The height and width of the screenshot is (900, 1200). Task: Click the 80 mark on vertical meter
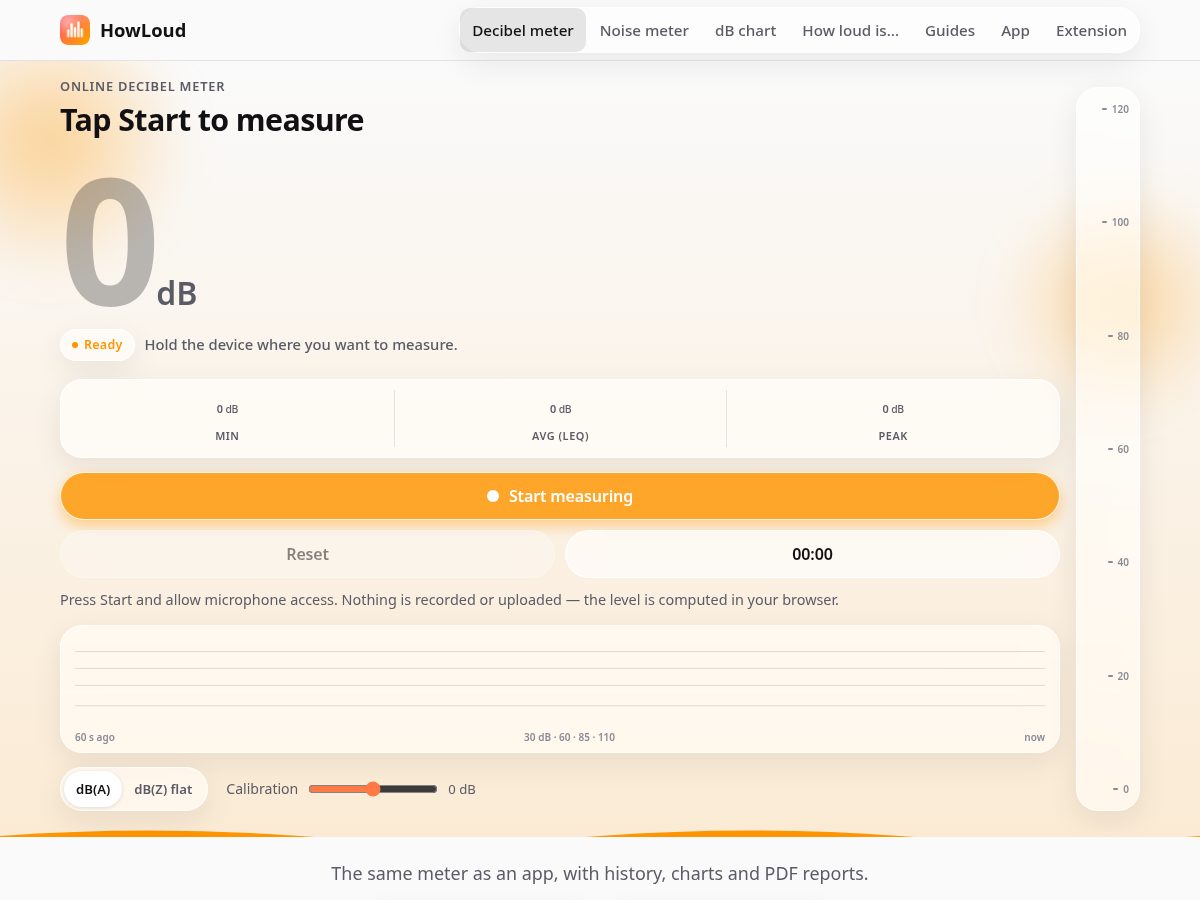coord(1118,336)
